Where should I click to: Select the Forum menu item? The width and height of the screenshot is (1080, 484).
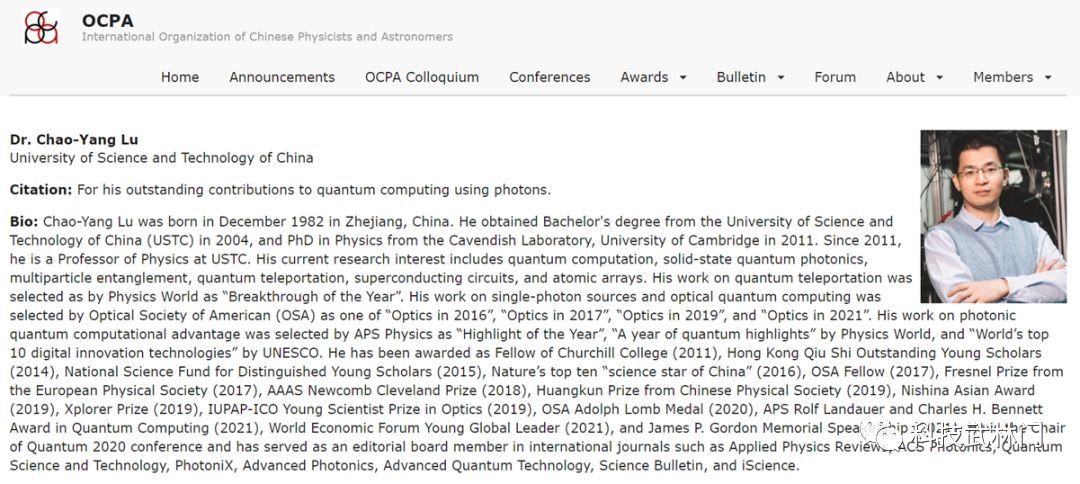click(x=835, y=77)
